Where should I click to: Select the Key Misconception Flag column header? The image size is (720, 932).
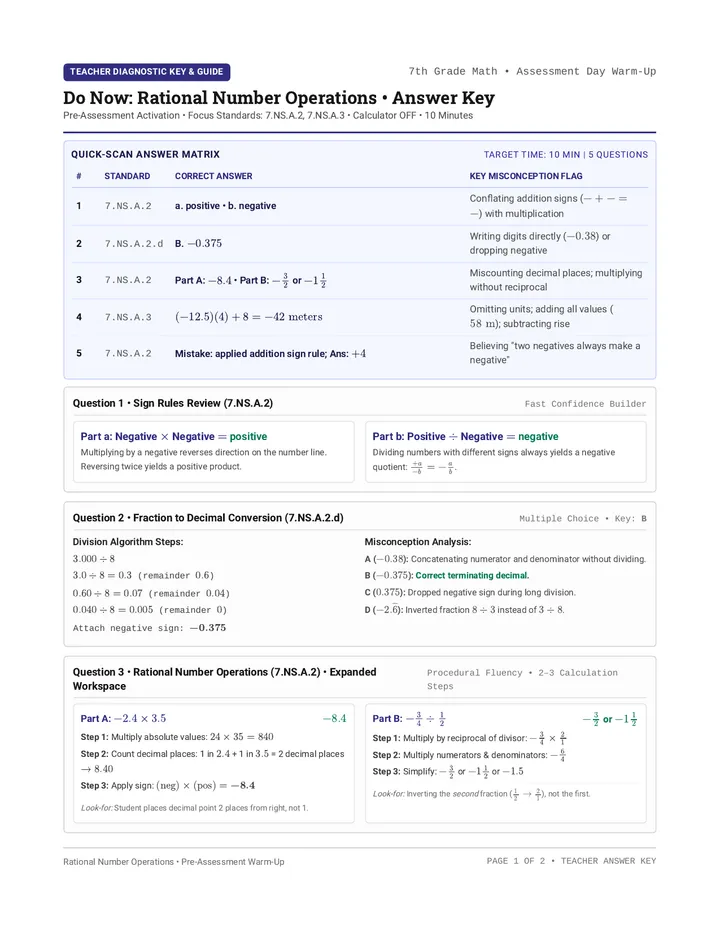[x=526, y=176]
